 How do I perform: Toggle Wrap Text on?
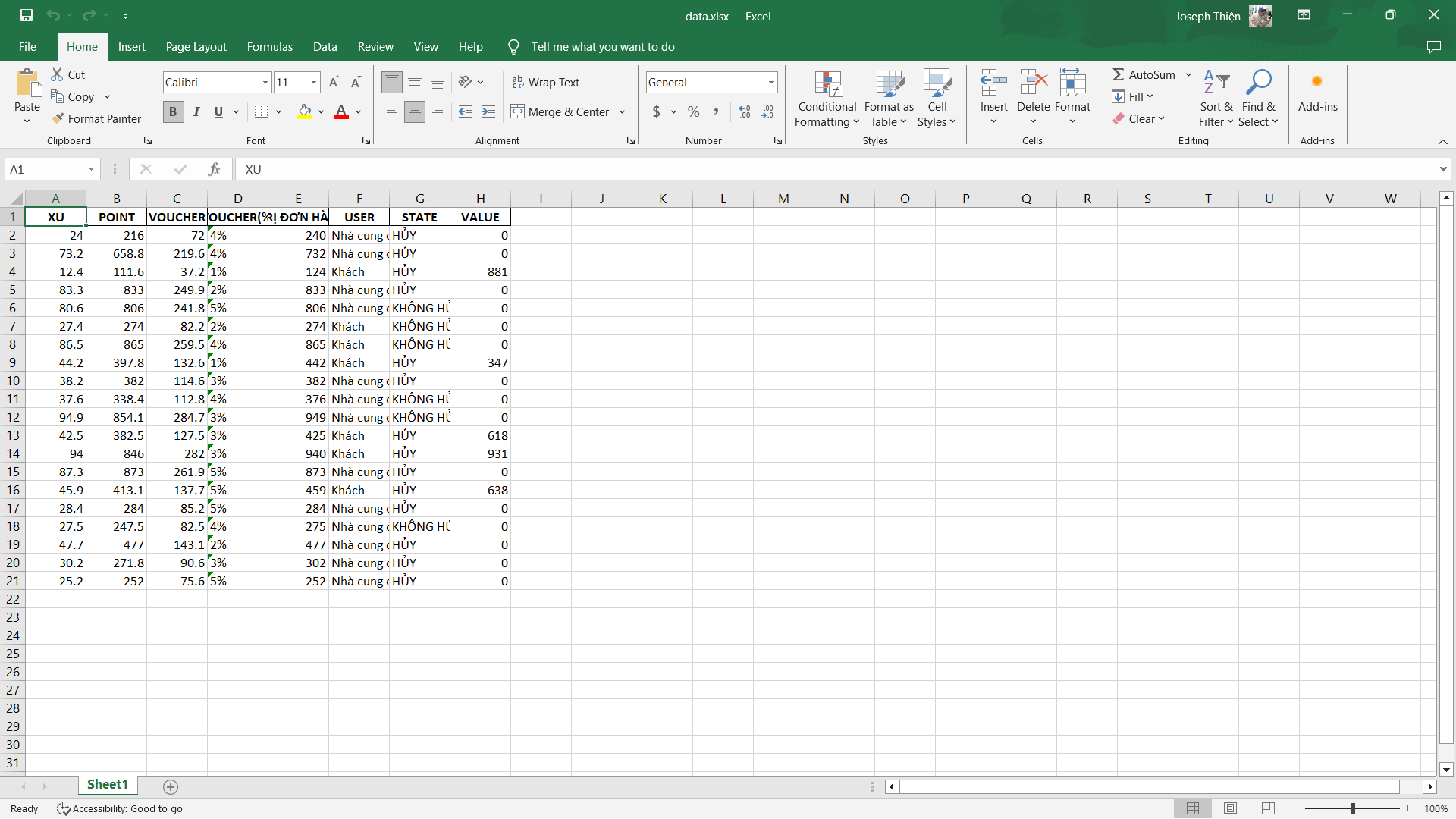tap(546, 82)
